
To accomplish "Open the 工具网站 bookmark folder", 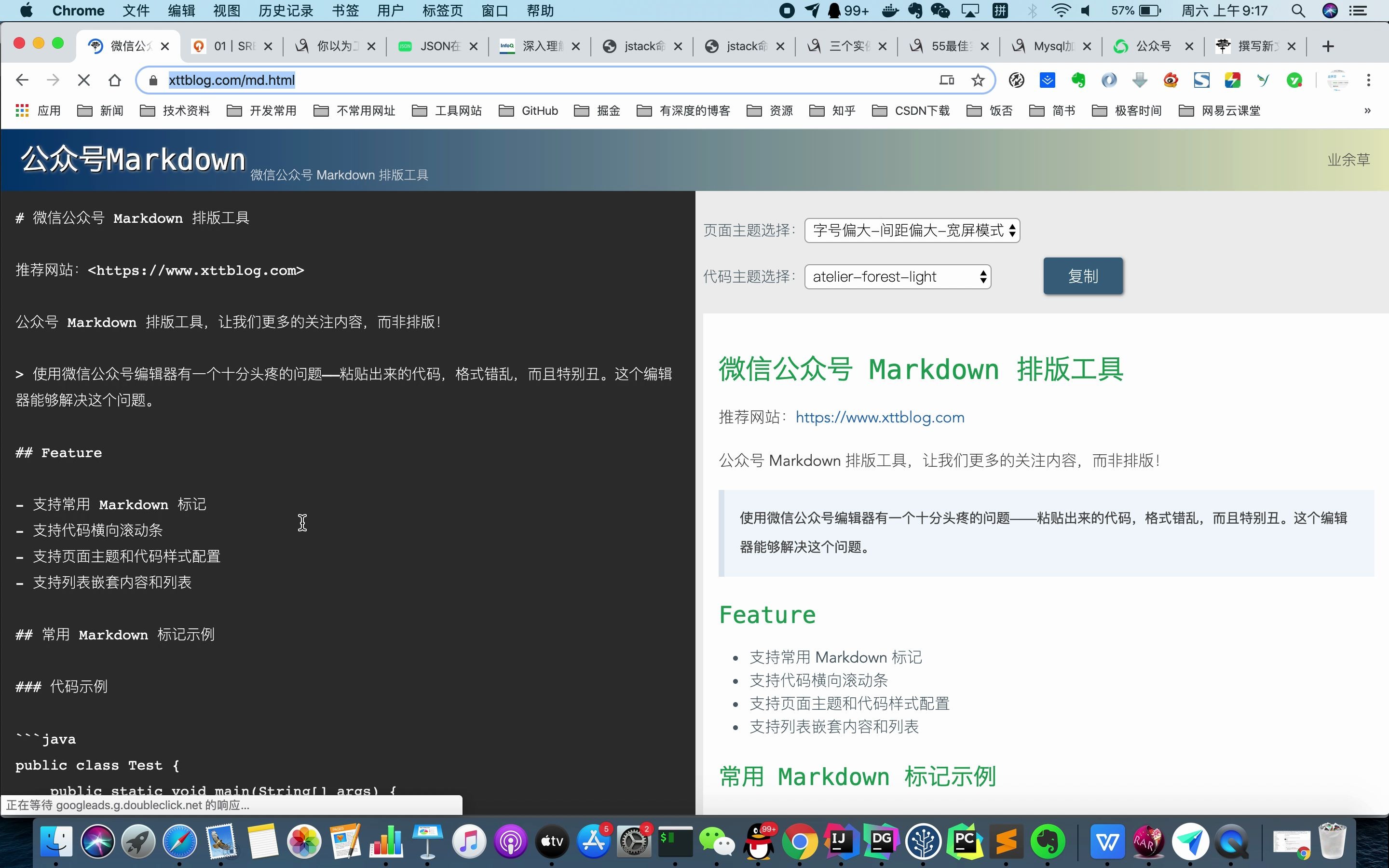I will 447,111.
